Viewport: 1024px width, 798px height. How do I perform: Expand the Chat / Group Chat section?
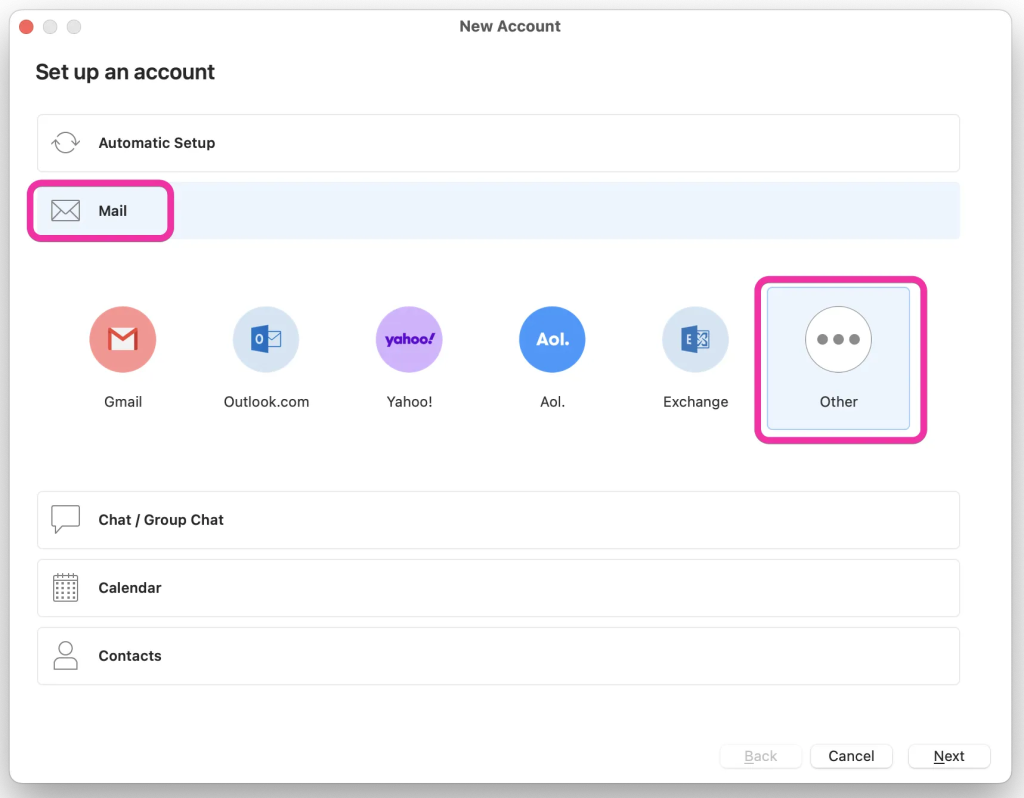click(498, 520)
